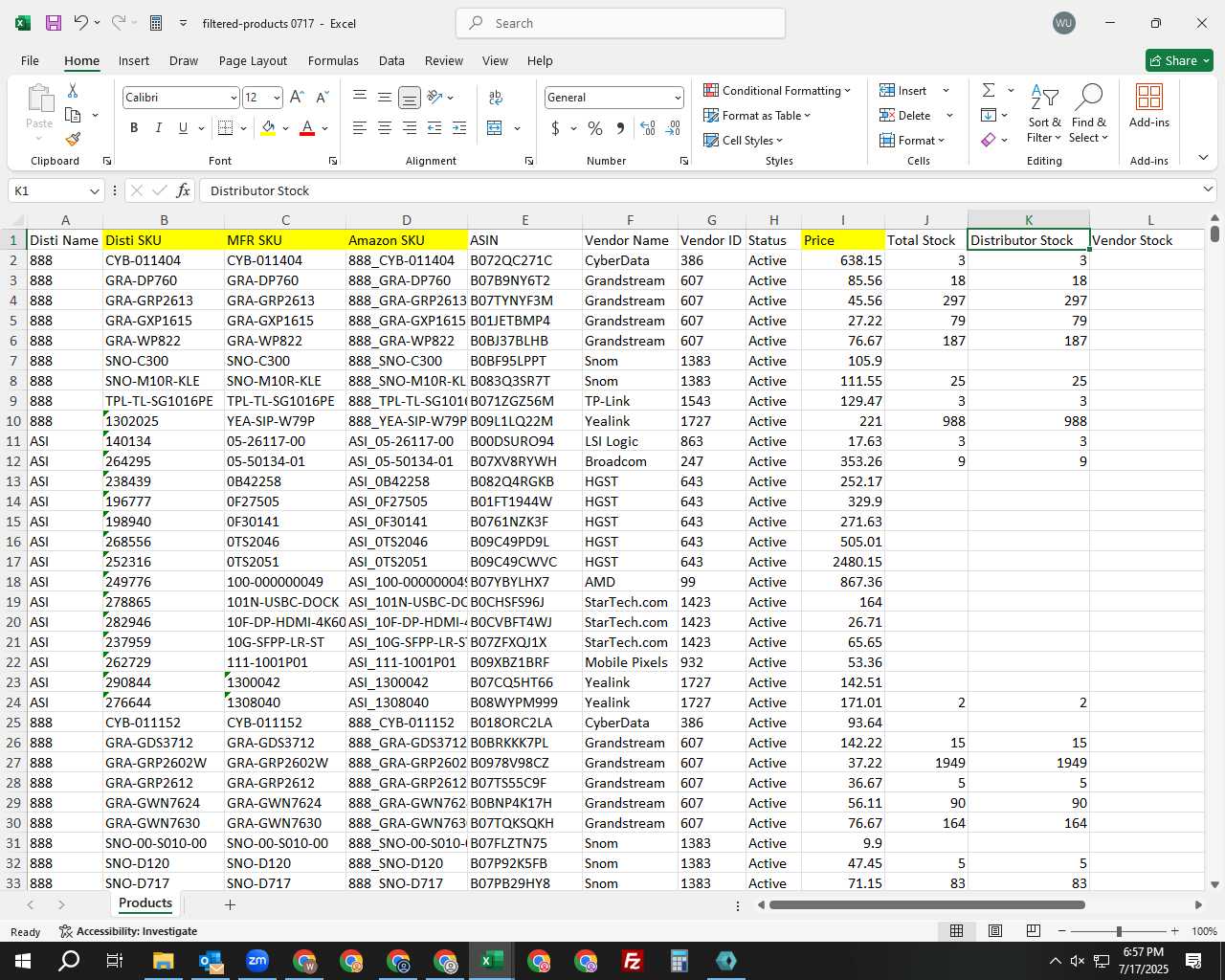Viewport: 1225px width, 980px height.
Task: Click the Orientation text angle icon
Action: 435,97
